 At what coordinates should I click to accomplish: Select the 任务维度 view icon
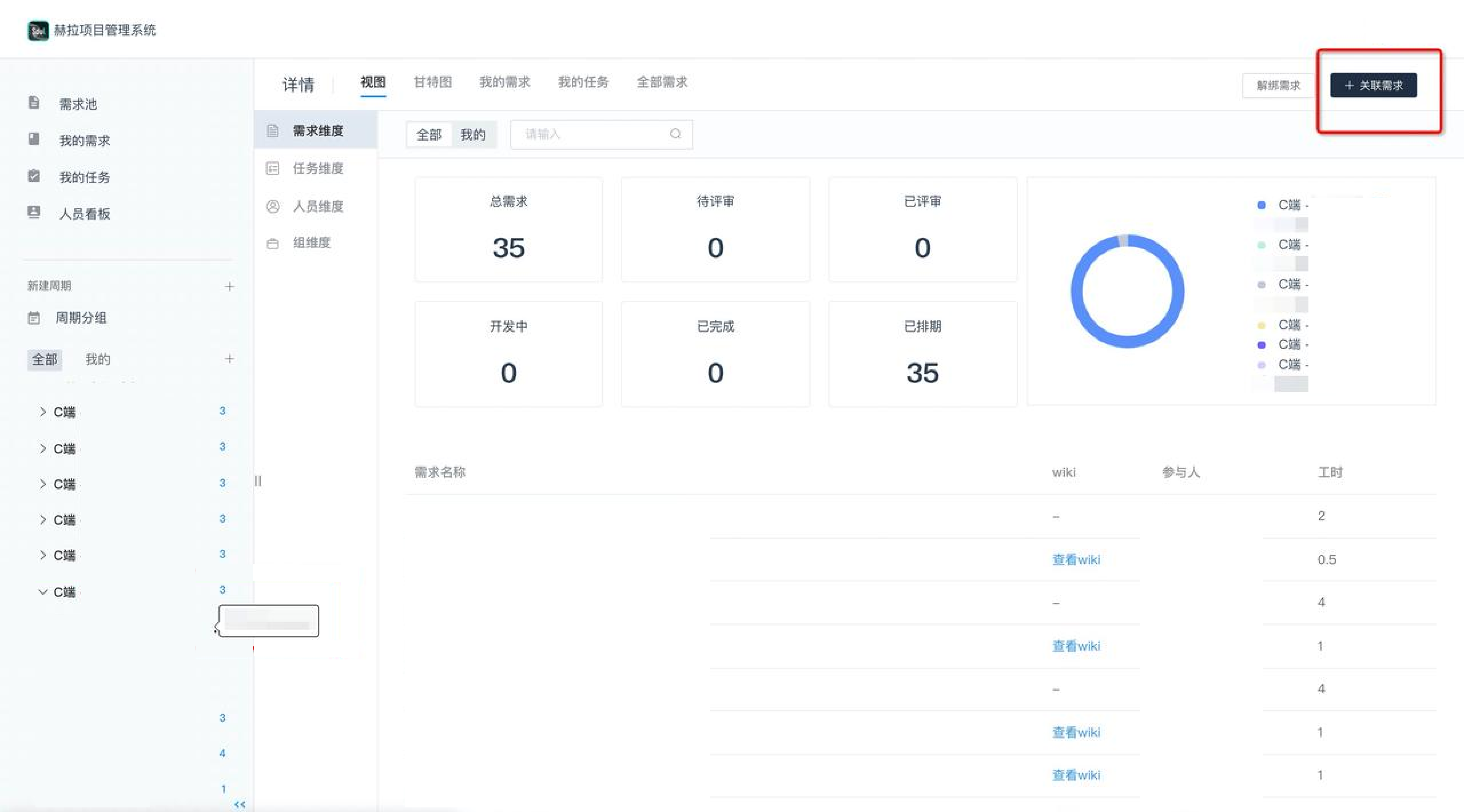click(273, 168)
